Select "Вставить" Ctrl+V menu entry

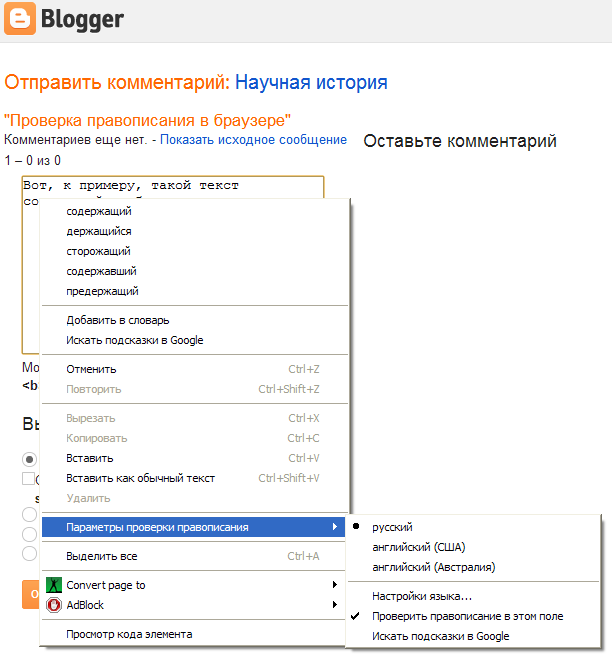tap(194, 458)
